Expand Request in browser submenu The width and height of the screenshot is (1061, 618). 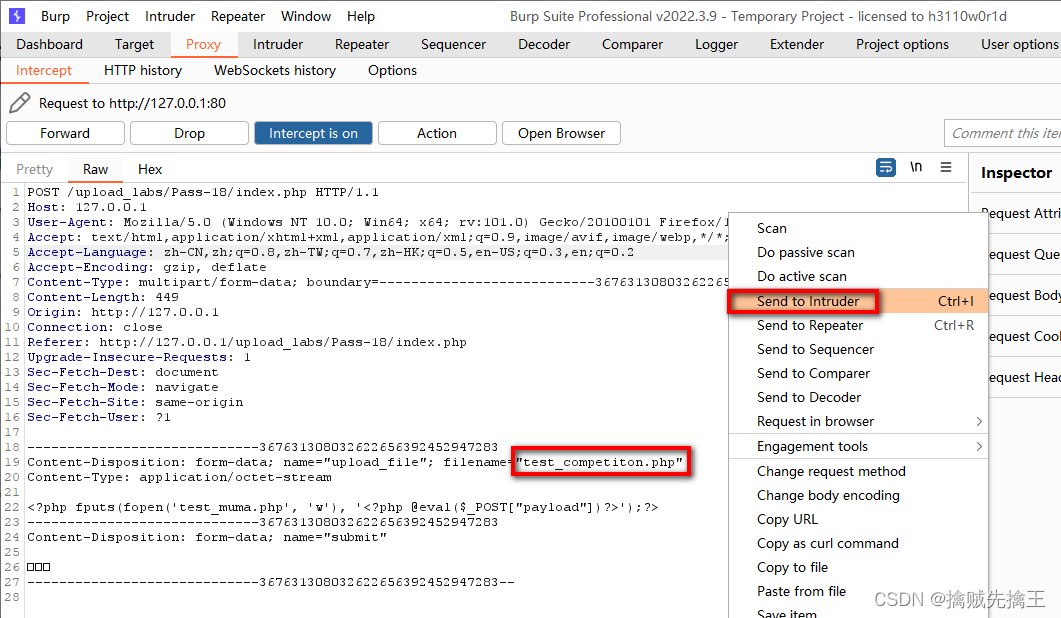tap(858, 422)
